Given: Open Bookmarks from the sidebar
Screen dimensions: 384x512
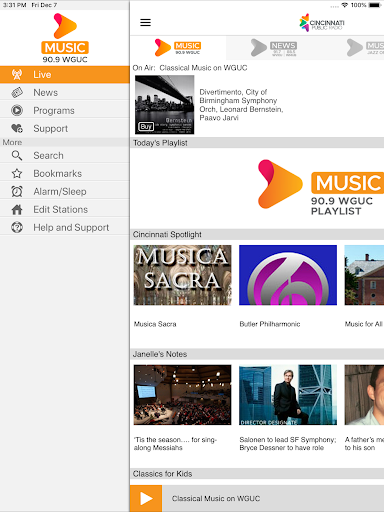Looking at the screenshot, I should click(x=65, y=173).
